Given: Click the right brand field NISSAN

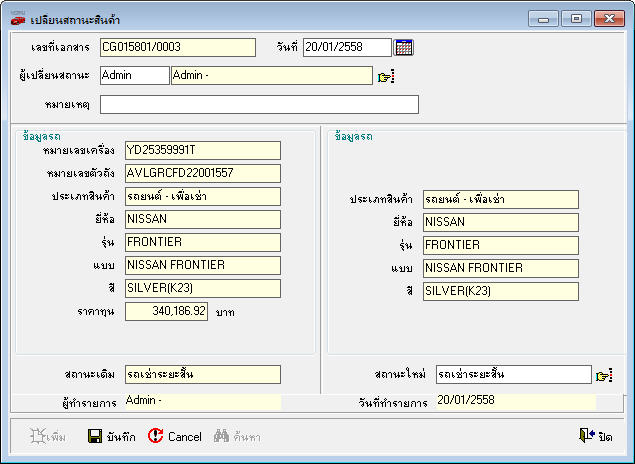Looking at the screenshot, I should (501, 222).
